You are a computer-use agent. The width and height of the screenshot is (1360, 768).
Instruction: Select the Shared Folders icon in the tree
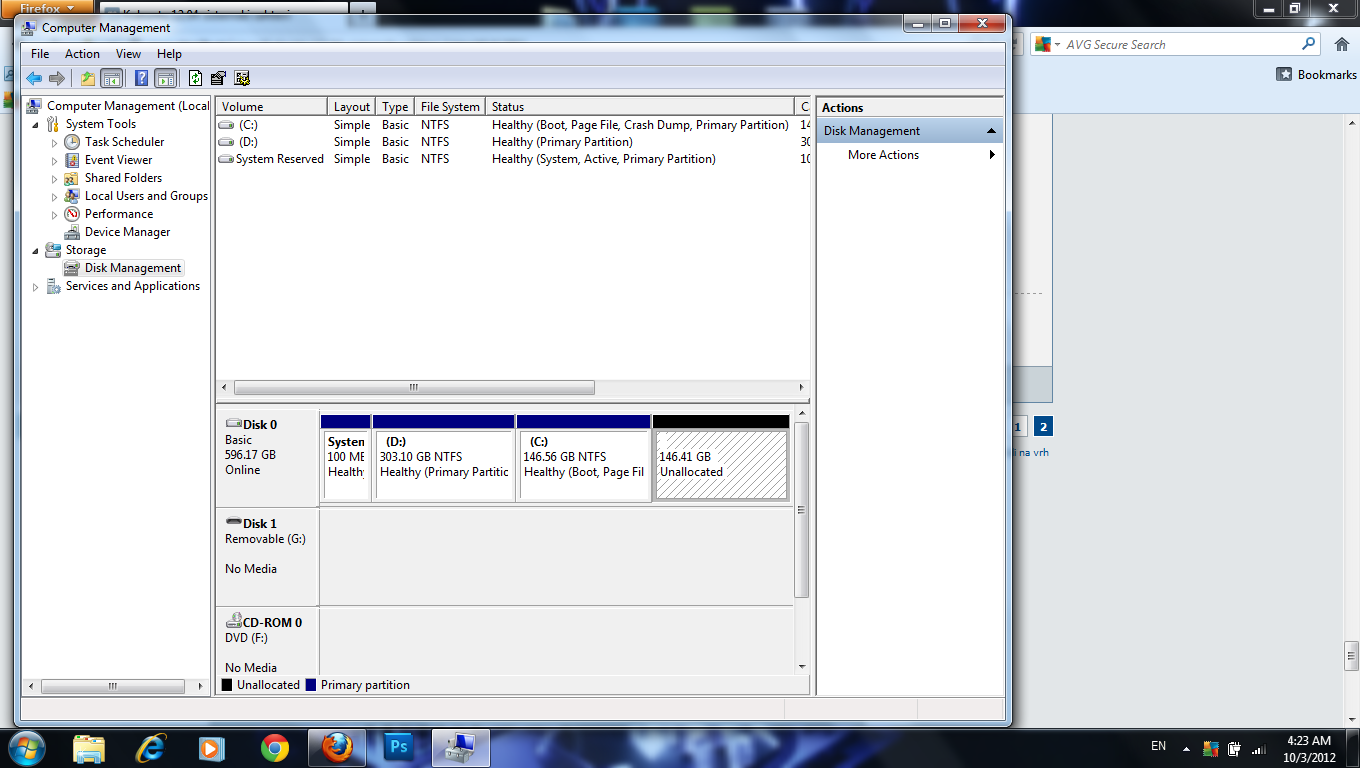(72, 178)
